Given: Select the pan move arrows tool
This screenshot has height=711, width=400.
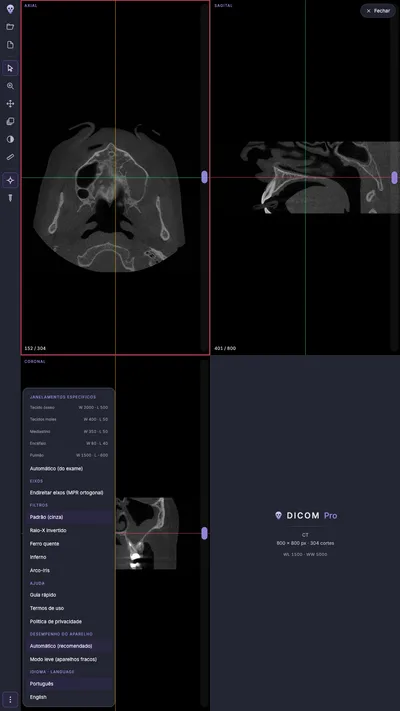Looking at the screenshot, I should (10, 103).
